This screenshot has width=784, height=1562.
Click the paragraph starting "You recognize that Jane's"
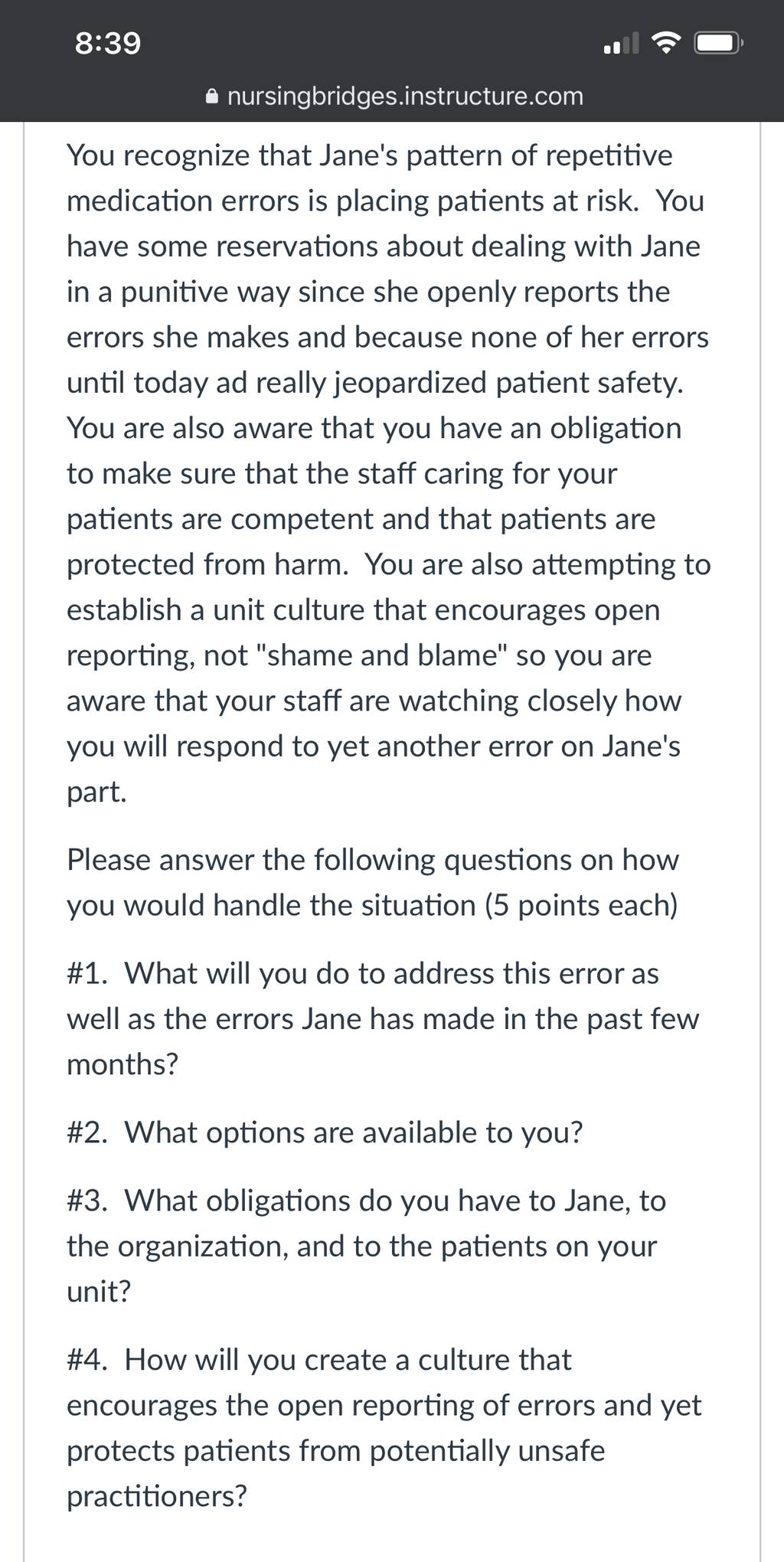tap(389, 473)
